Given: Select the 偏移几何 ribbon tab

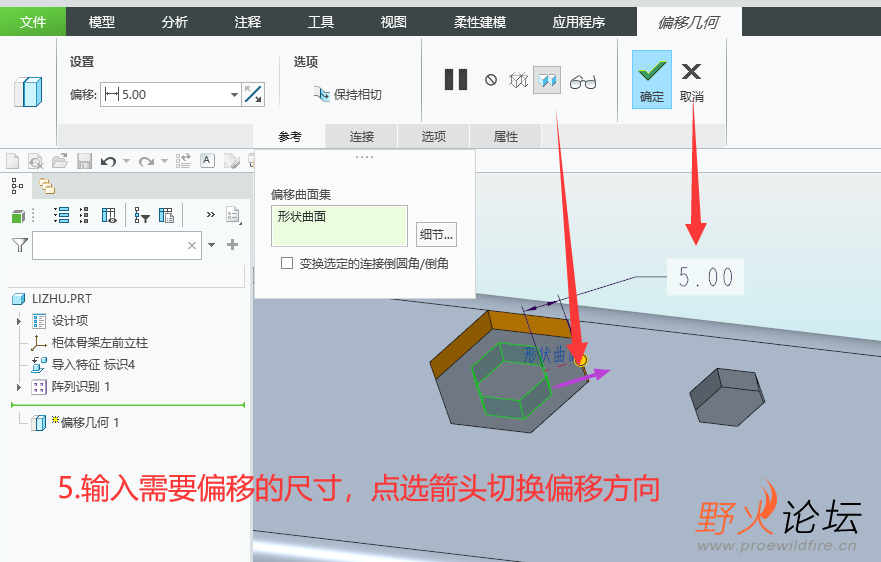Looking at the screenshot, I should coord(689,22).
